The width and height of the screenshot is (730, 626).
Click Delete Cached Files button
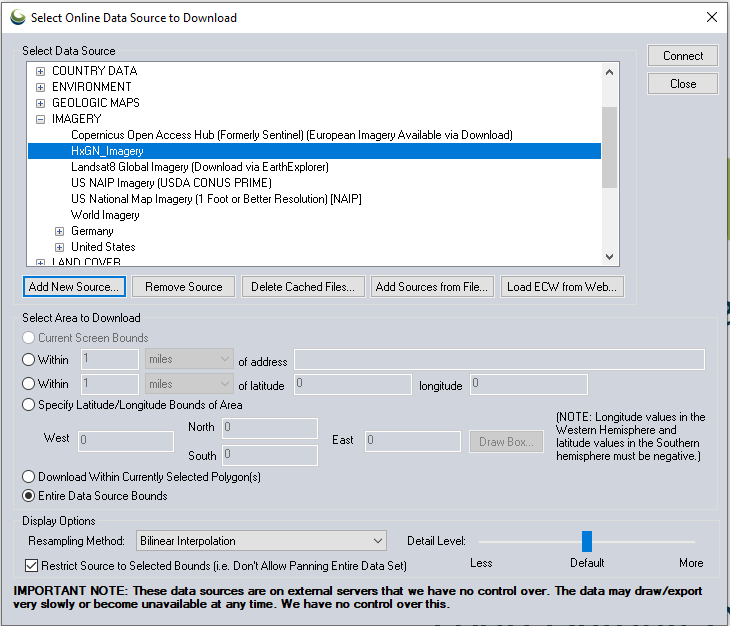(x=302, y=287)
